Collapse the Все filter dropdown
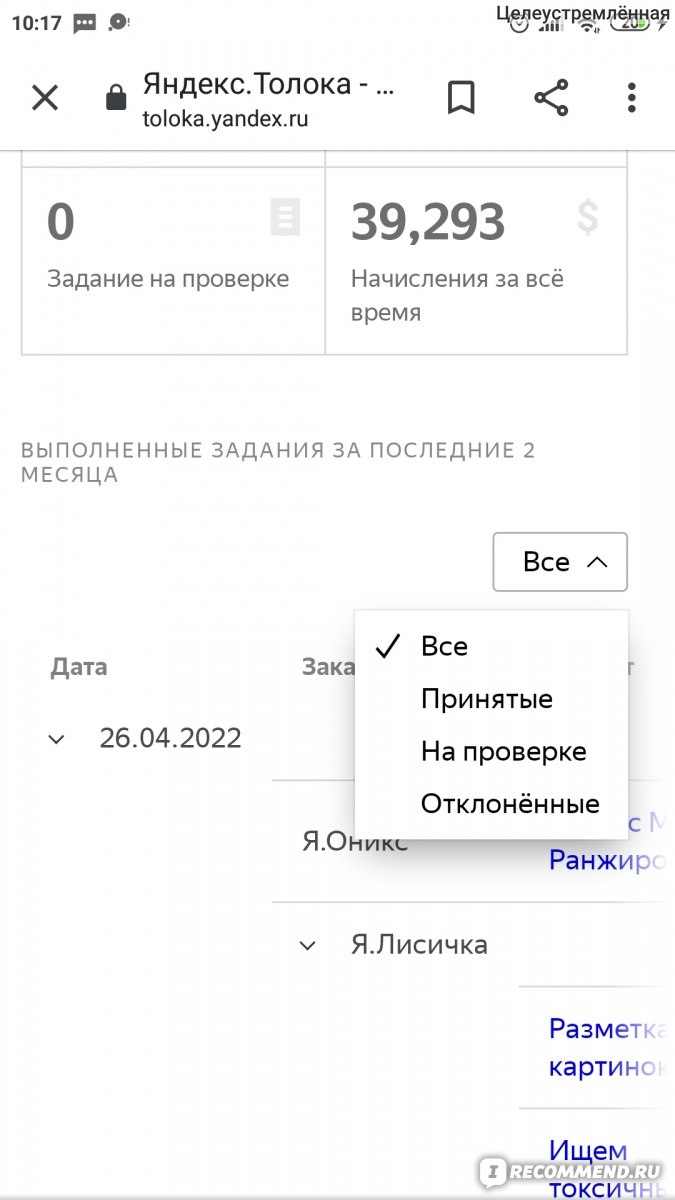This screenshot has width=675, height=1200. (x=560, y=562)
